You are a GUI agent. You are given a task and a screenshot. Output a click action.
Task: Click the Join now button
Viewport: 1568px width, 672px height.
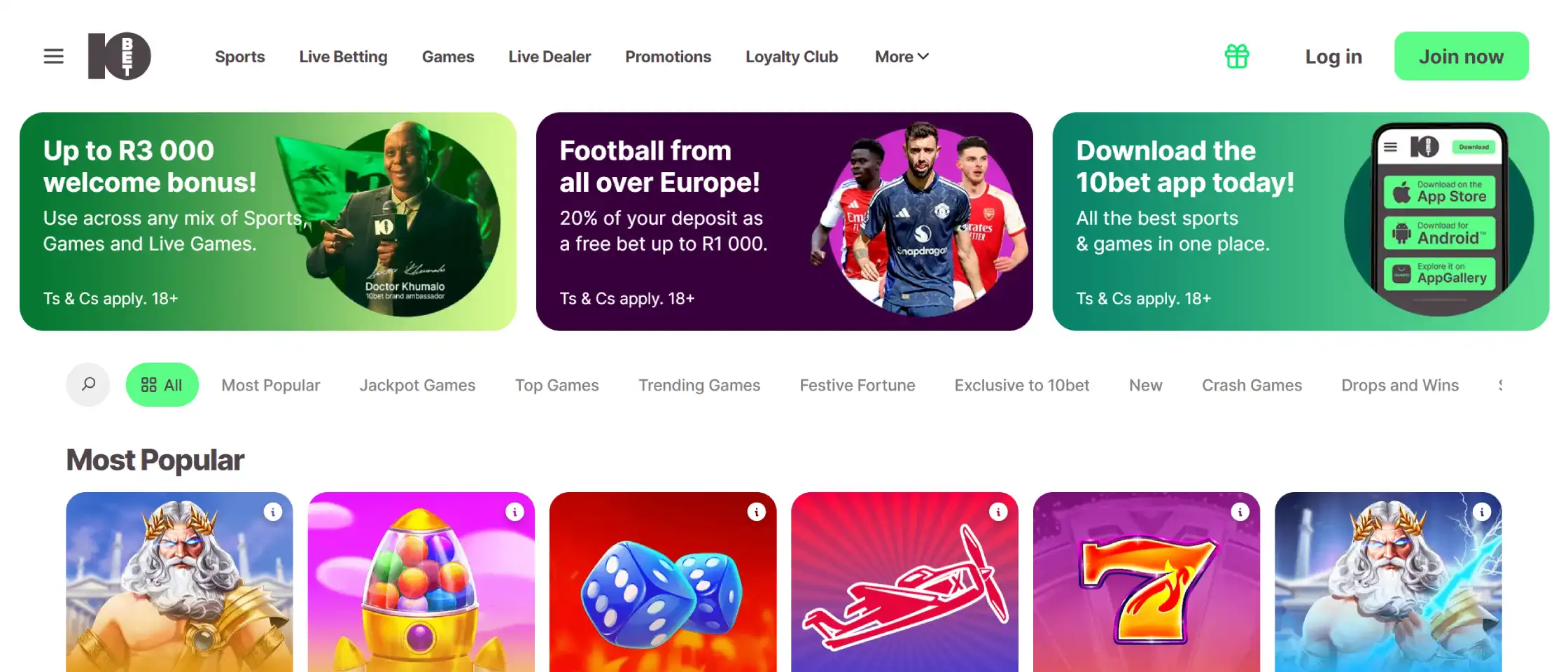click(x=1461, y=56)
